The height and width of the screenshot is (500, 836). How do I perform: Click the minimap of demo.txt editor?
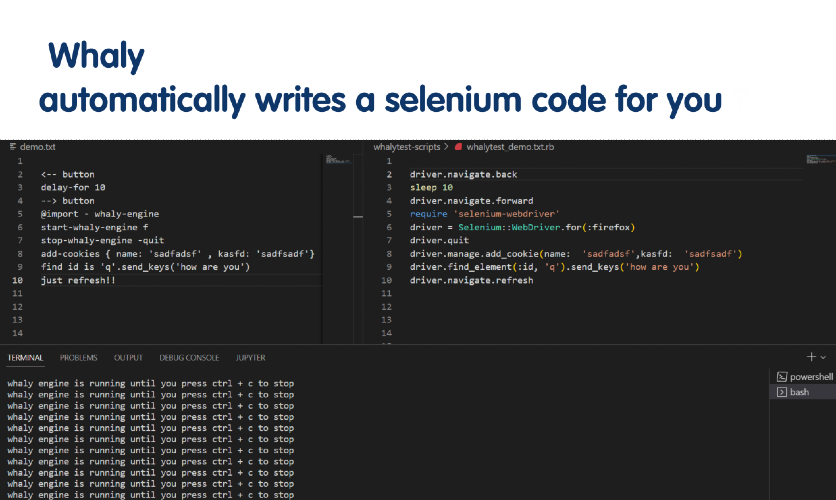tap(339, 159)
